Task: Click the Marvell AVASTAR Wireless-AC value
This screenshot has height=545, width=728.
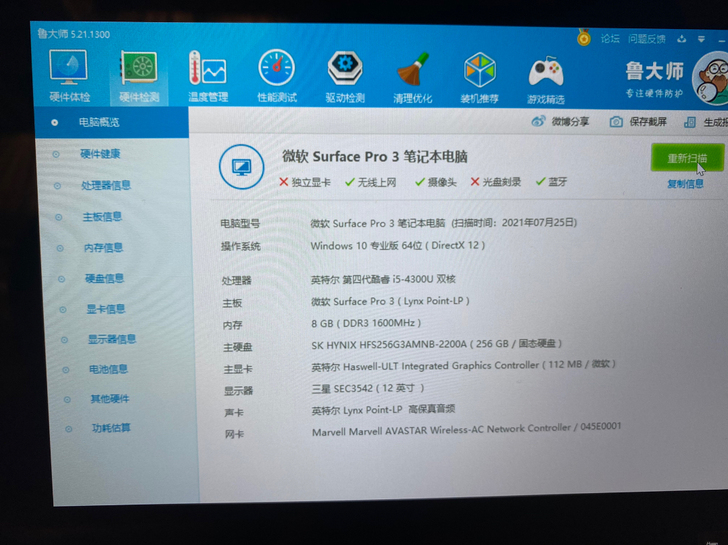Action: [x=467, y=429]
